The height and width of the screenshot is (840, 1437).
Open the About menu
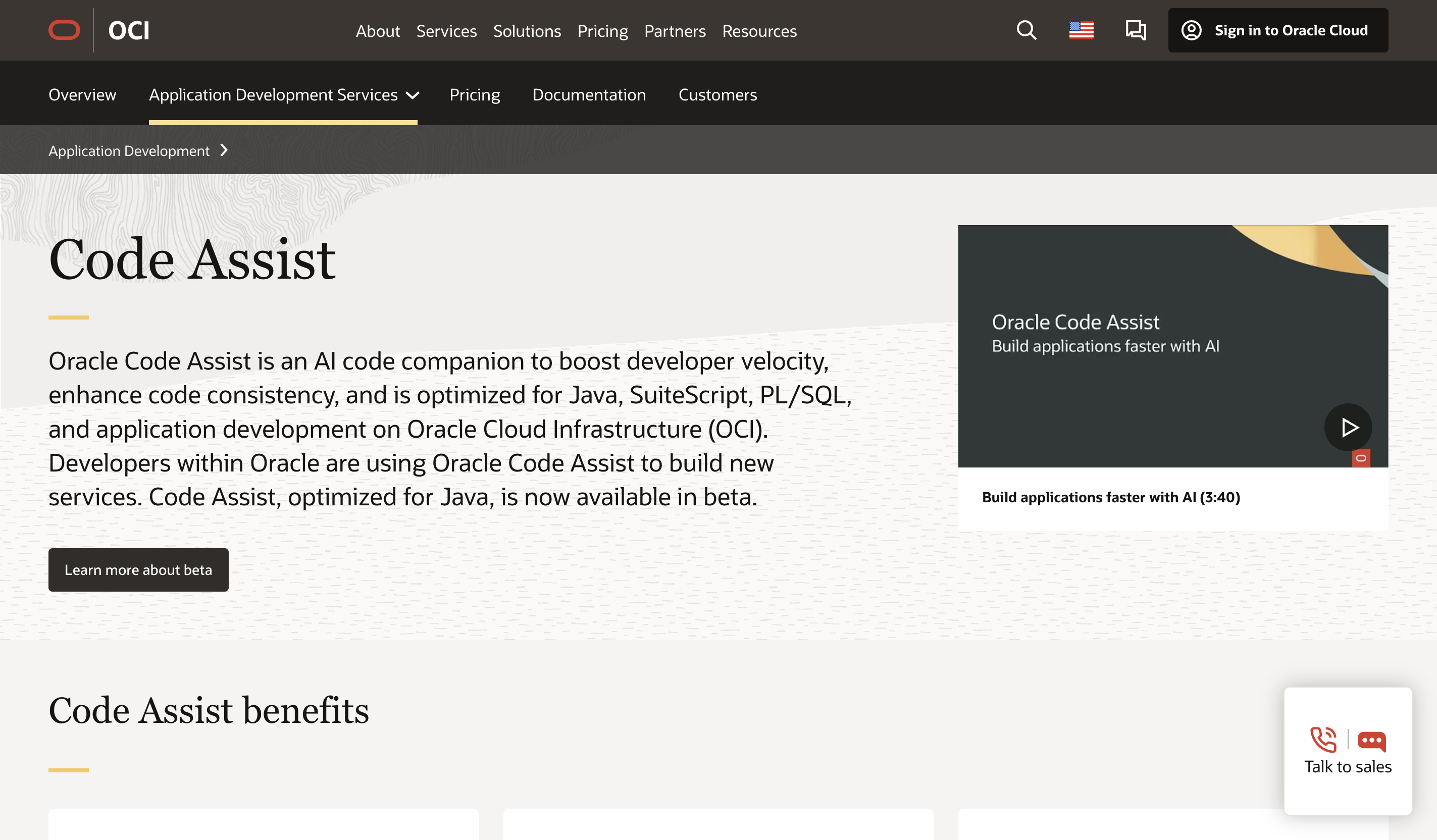click(378, 31)
